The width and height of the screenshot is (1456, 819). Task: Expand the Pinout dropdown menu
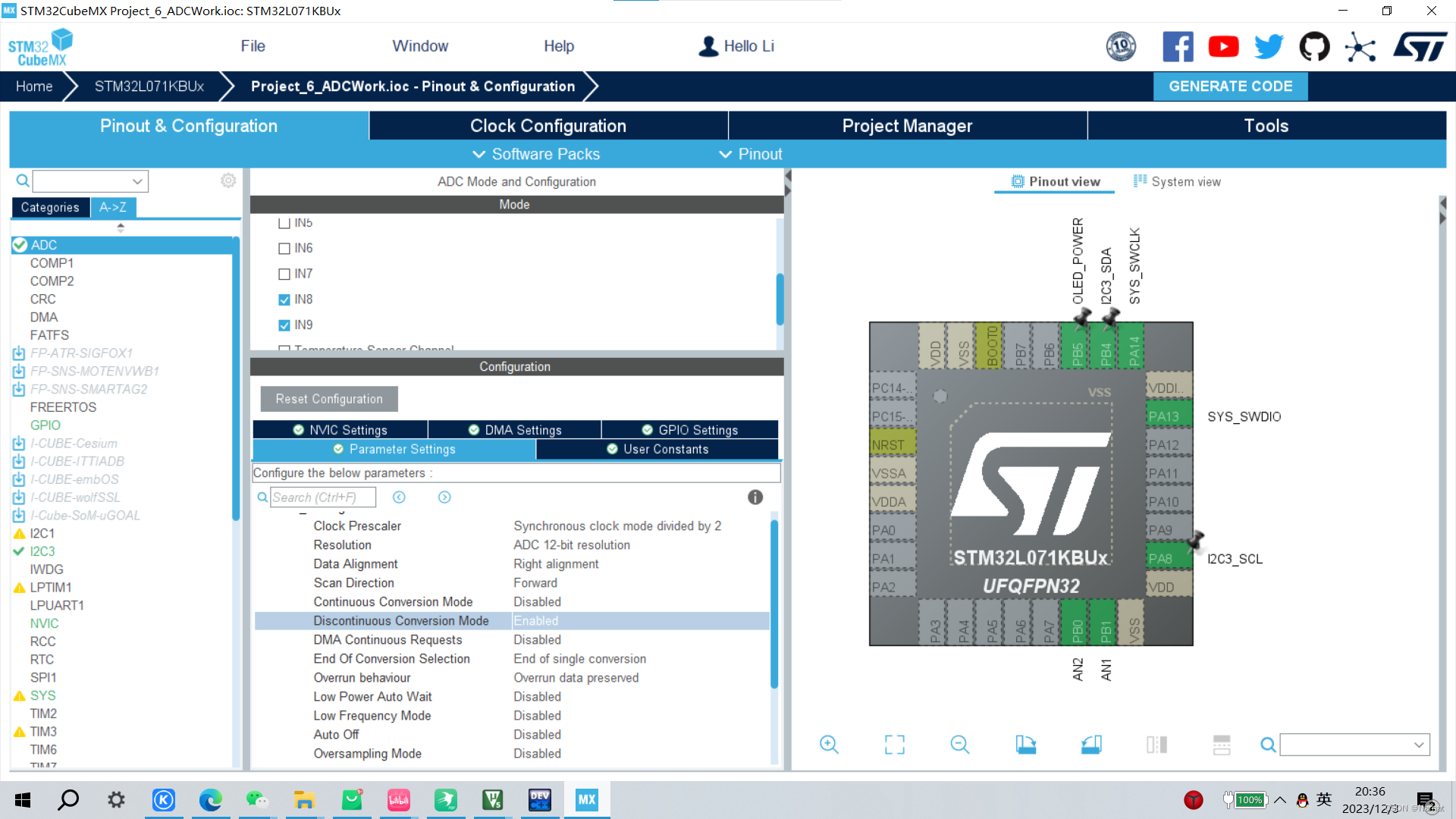tap(750, 154)
